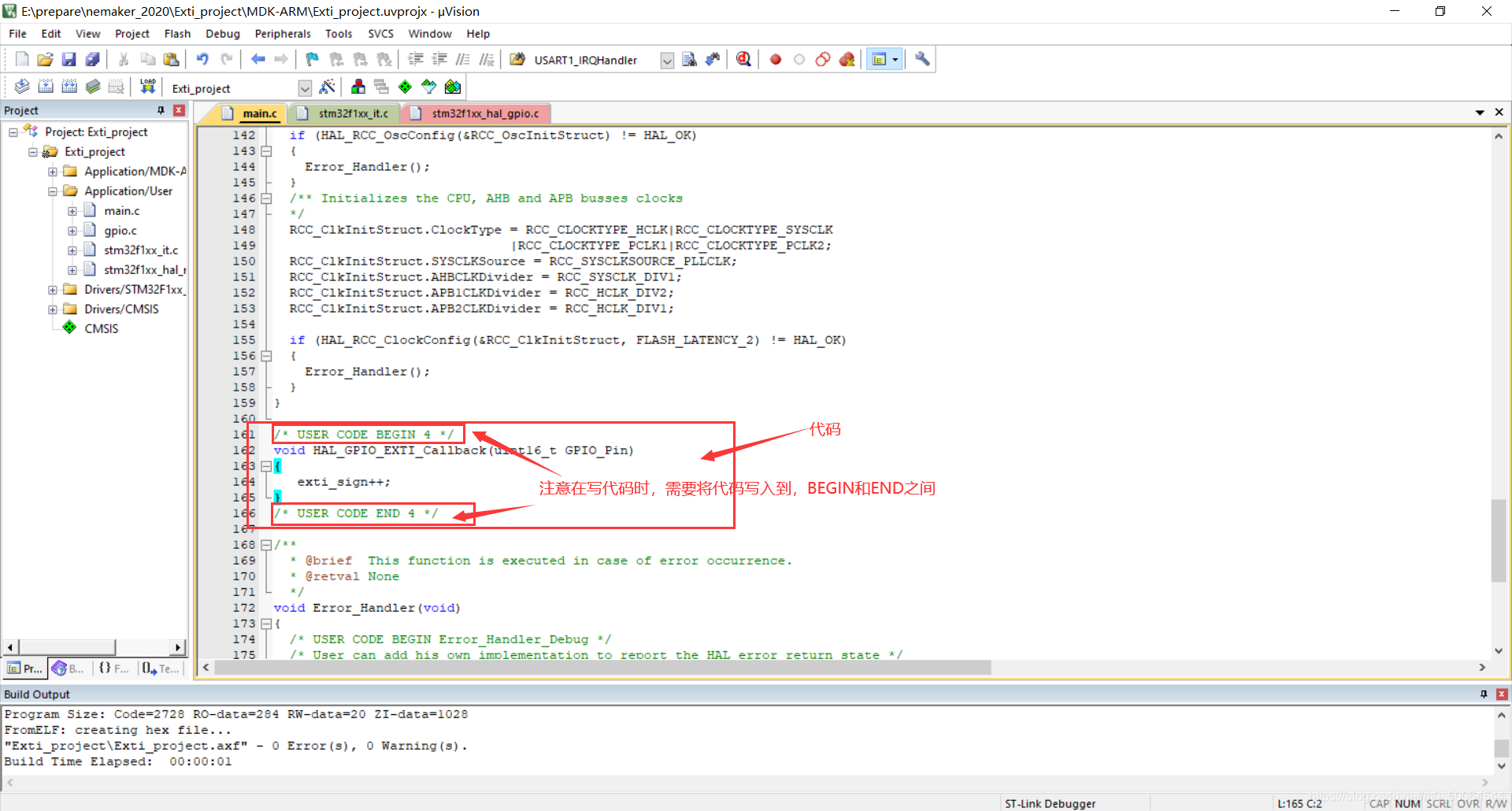Viewport: 1512px width, 811px height.
Task: Collapse the Project: Exti_project tree root
Action: 13,132
